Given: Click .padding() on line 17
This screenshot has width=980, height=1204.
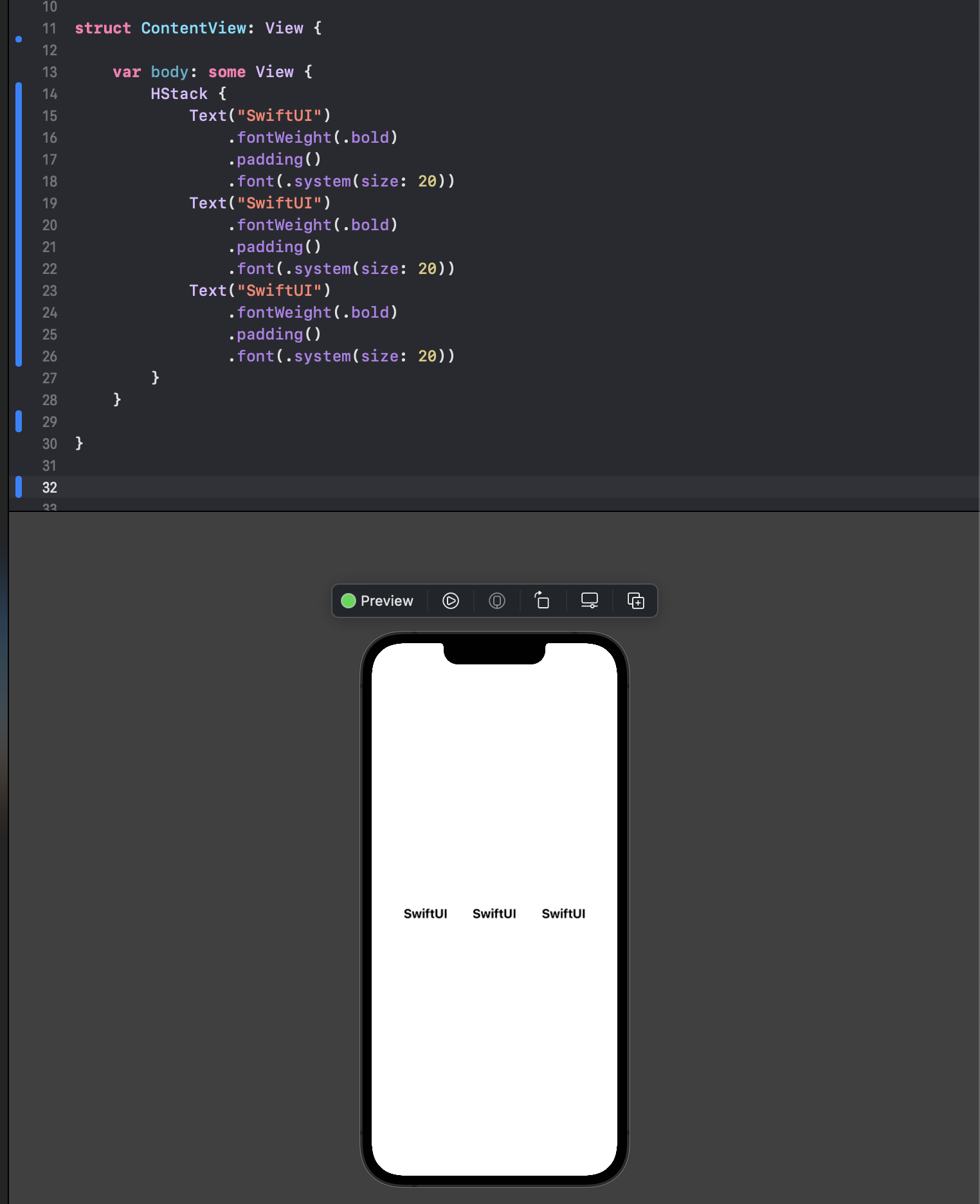Looking at the screenshot, I should (275, 160).
